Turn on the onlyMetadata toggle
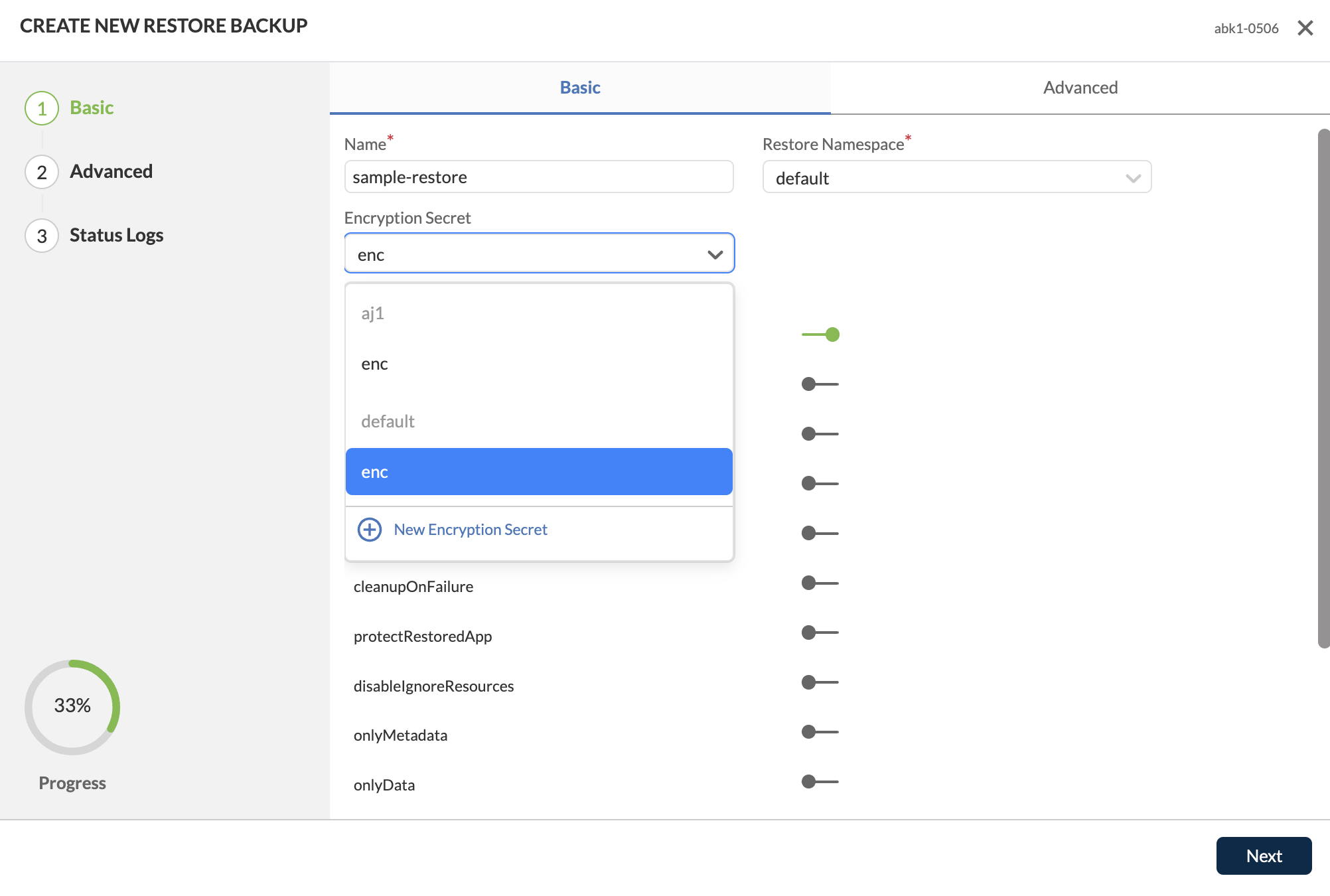 (x=820, y=732)
